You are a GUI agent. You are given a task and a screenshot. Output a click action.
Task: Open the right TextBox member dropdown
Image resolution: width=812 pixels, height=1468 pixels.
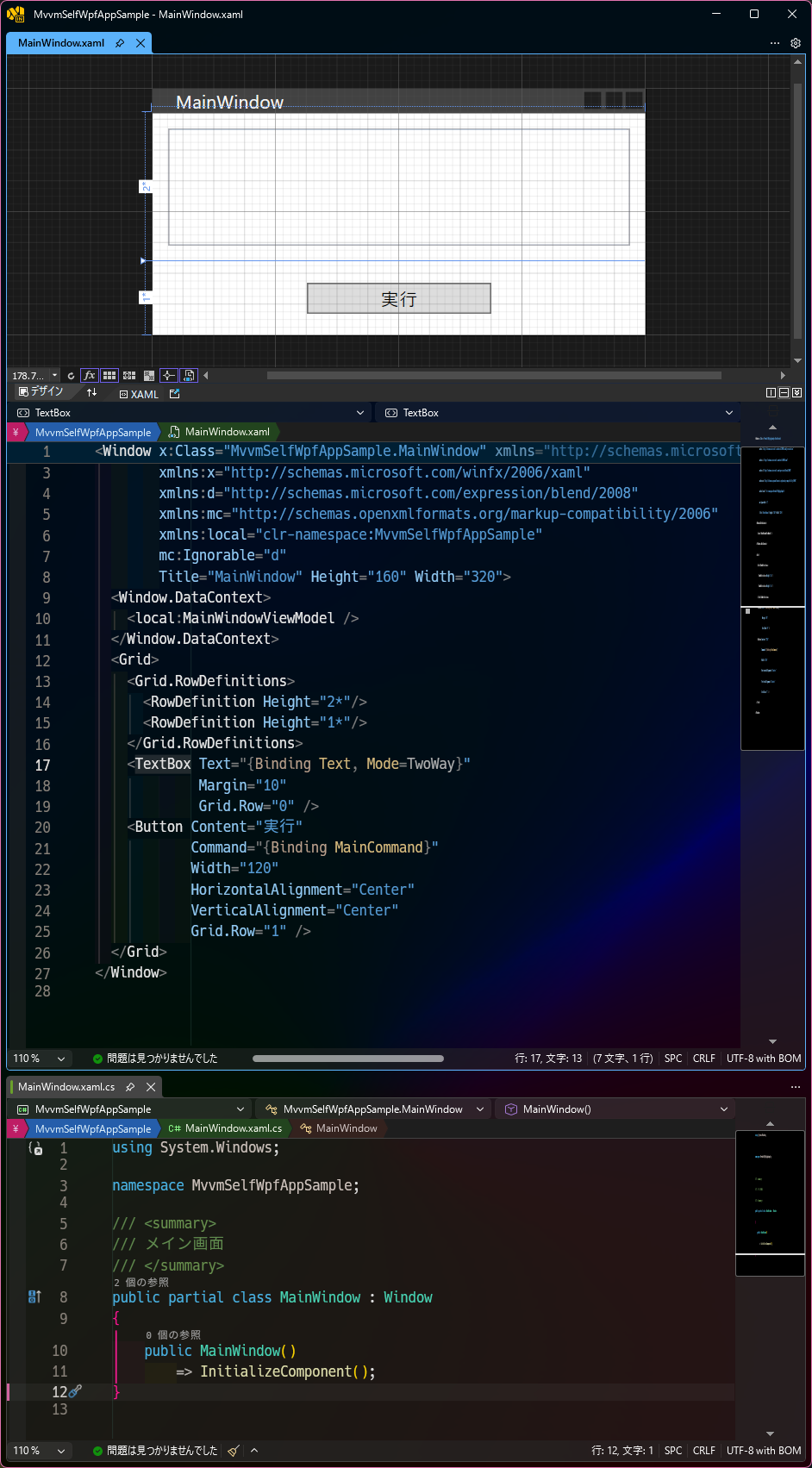coord(558,413)
